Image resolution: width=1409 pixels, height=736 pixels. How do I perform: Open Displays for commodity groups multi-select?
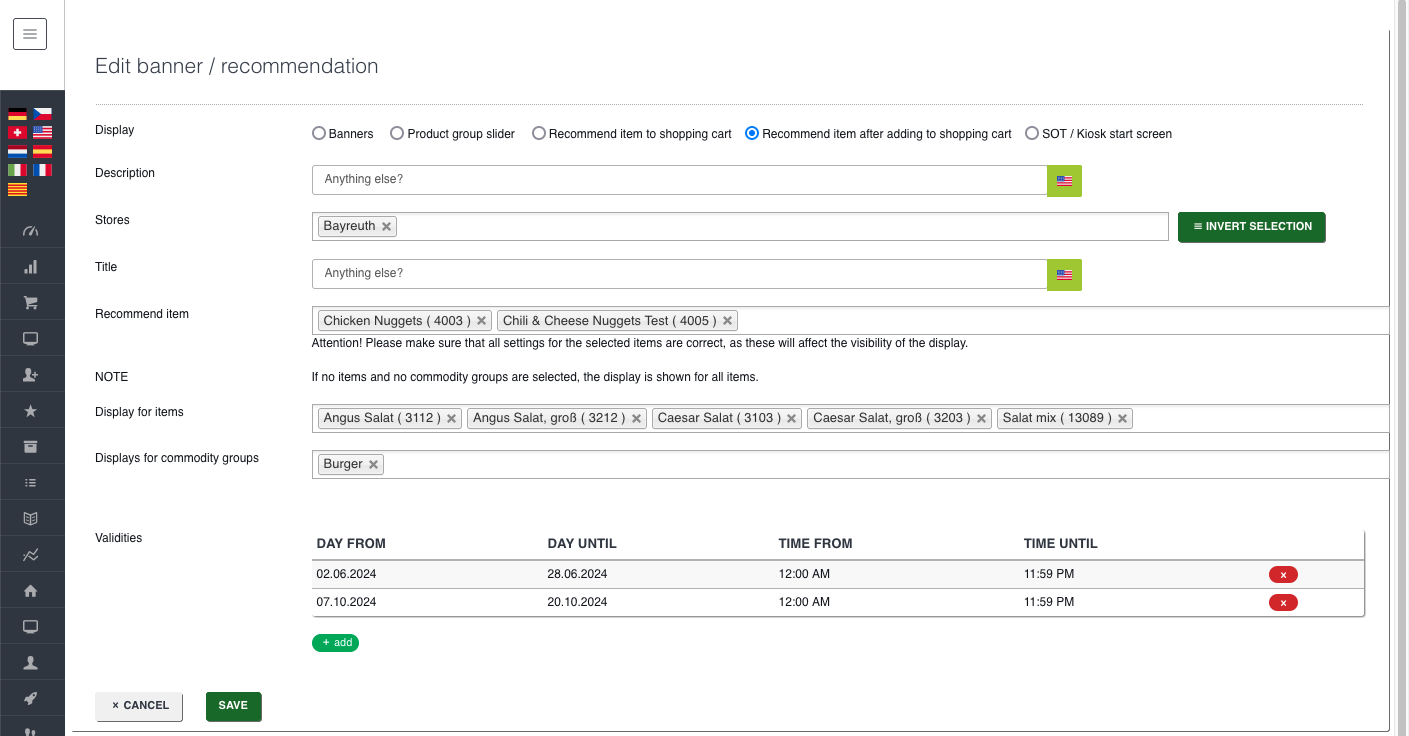(x=851, y=464)
